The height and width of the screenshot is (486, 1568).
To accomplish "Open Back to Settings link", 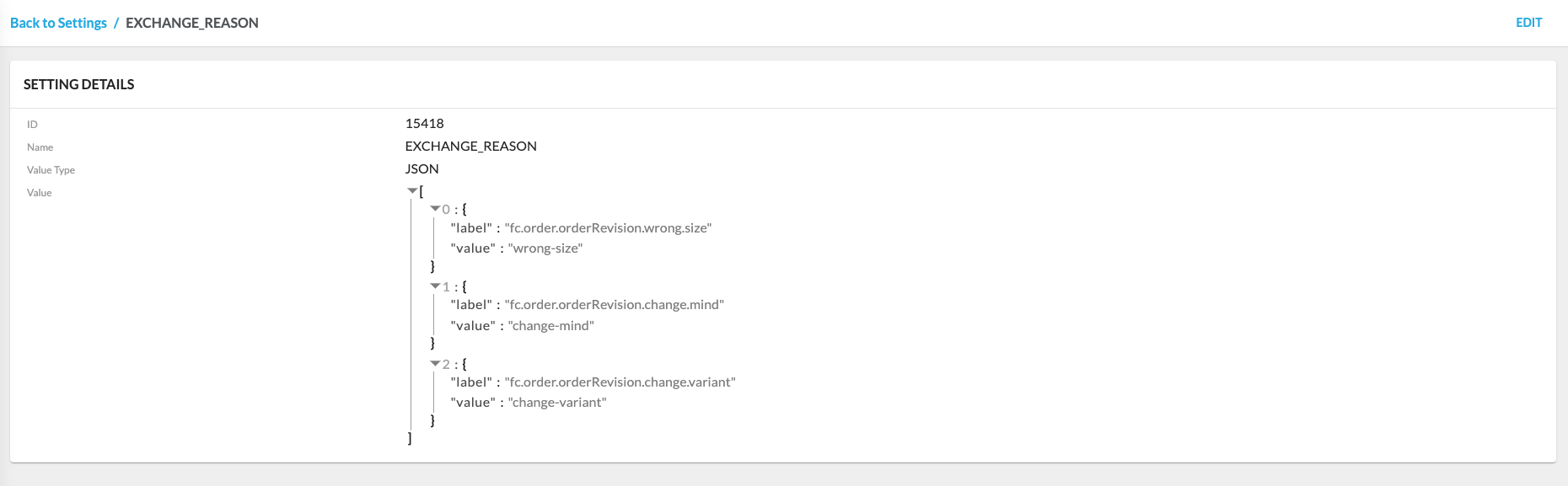I will (57, 23).
